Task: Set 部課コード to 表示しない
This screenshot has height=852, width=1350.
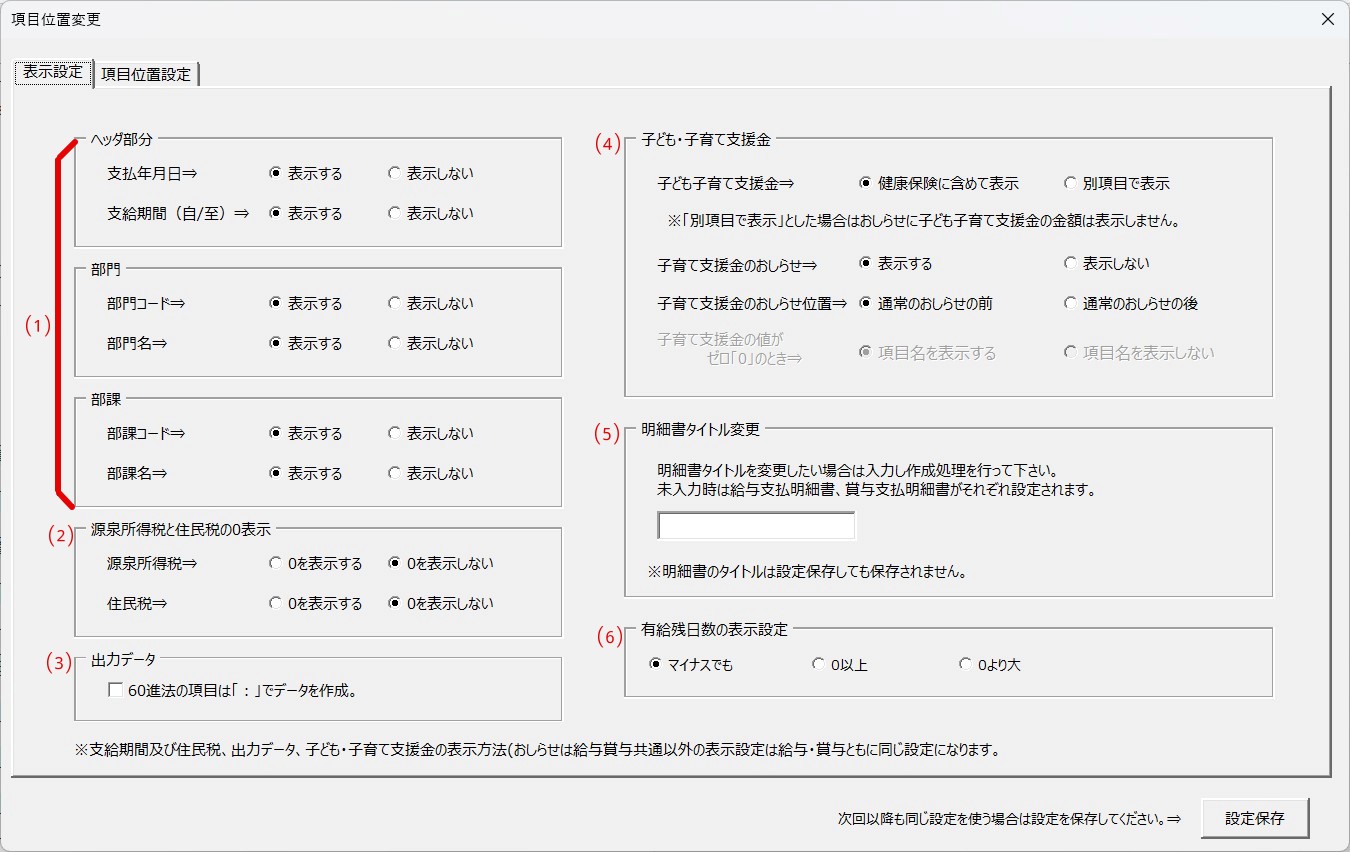Action: (x=431, y=433)
